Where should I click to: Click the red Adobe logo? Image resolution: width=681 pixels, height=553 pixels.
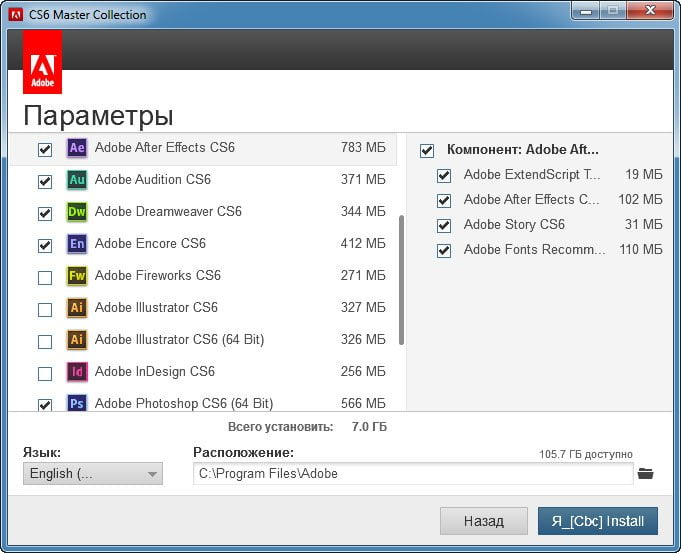click(x=42, y=62)
